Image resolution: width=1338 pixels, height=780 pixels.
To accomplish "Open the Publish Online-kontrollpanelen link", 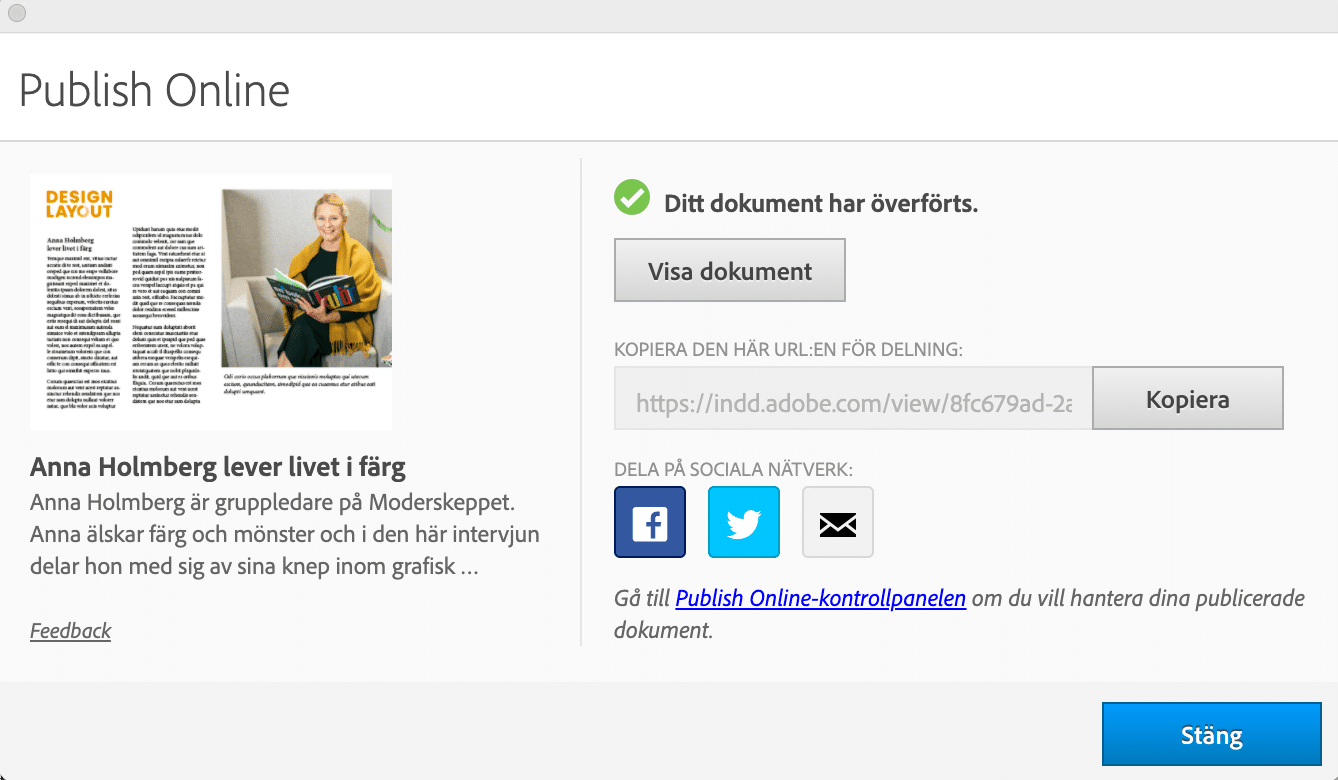I will [820, 598].
